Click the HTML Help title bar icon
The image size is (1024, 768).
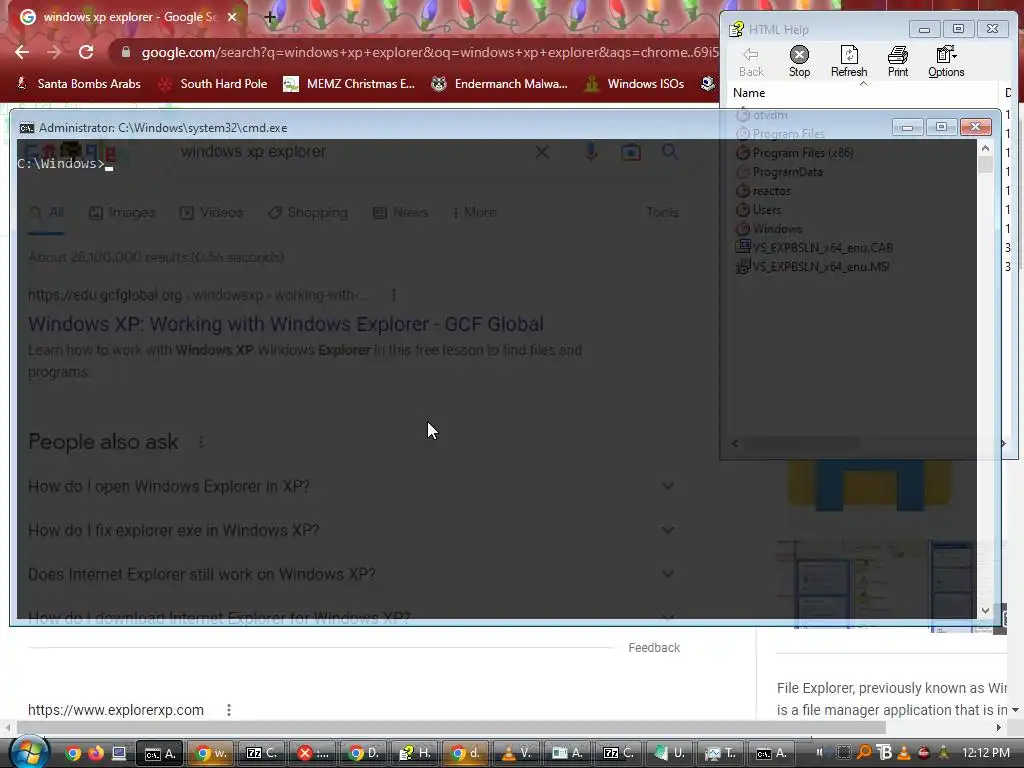(737, 29)
